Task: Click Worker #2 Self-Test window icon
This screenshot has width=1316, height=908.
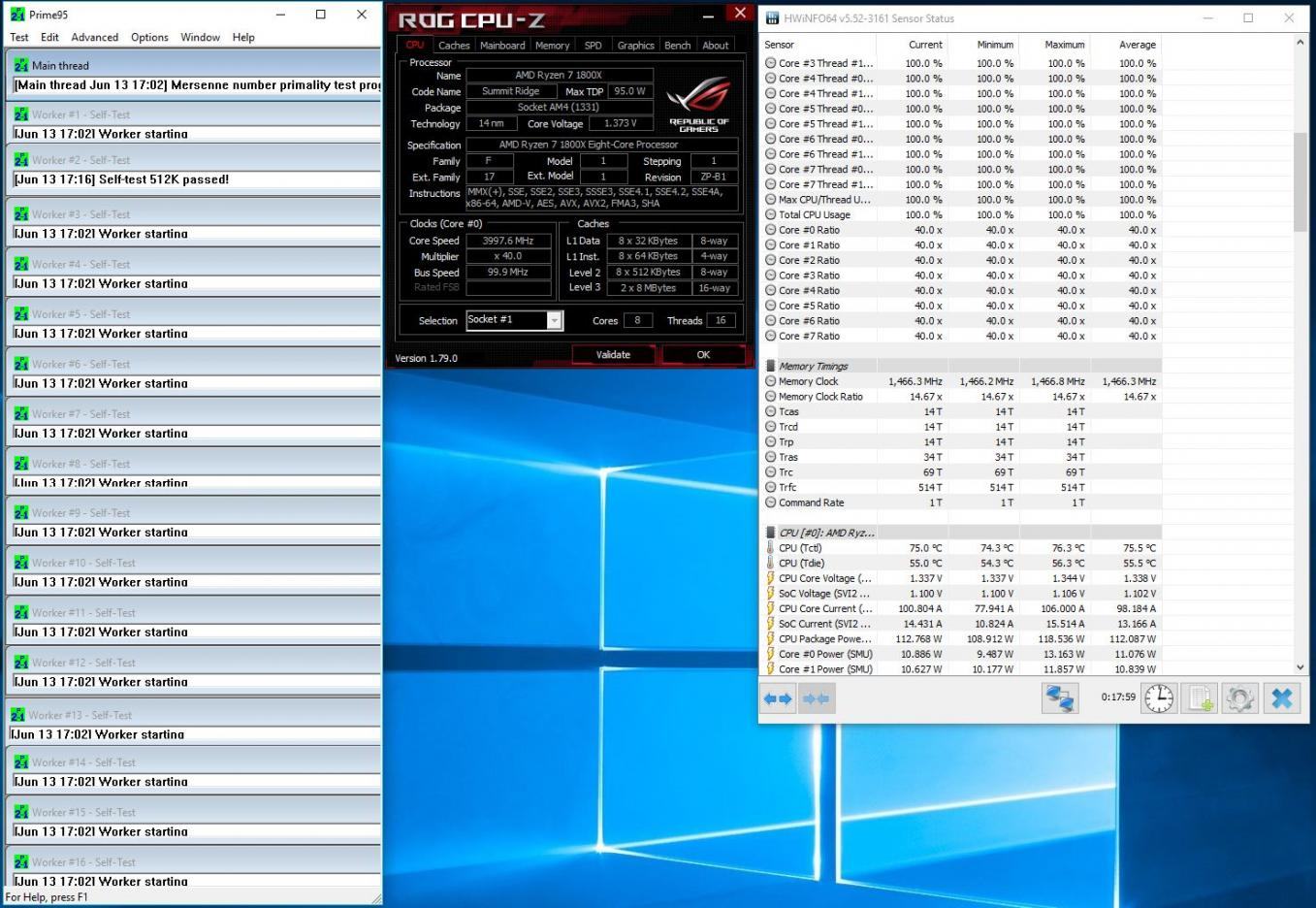Action: click(x=21, y=160)
